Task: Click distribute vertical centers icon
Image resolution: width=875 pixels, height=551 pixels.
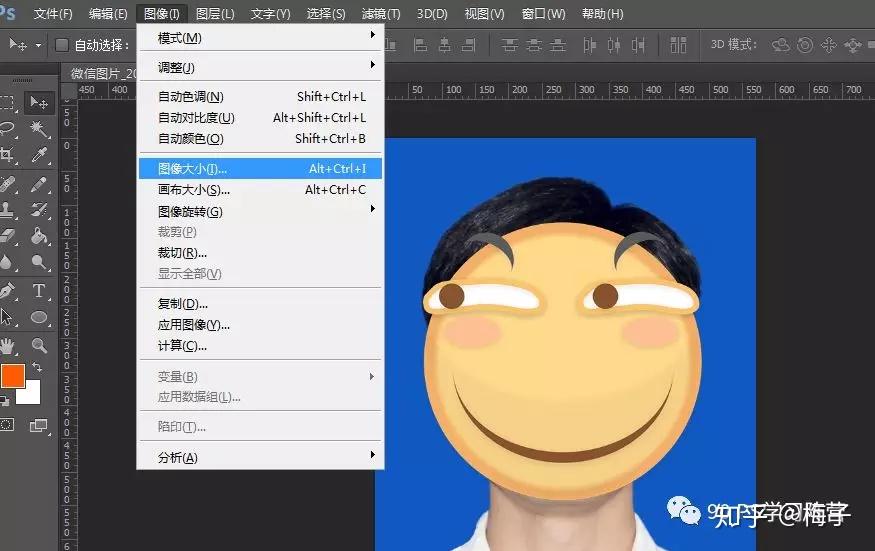Action: (x=534, y=45)
